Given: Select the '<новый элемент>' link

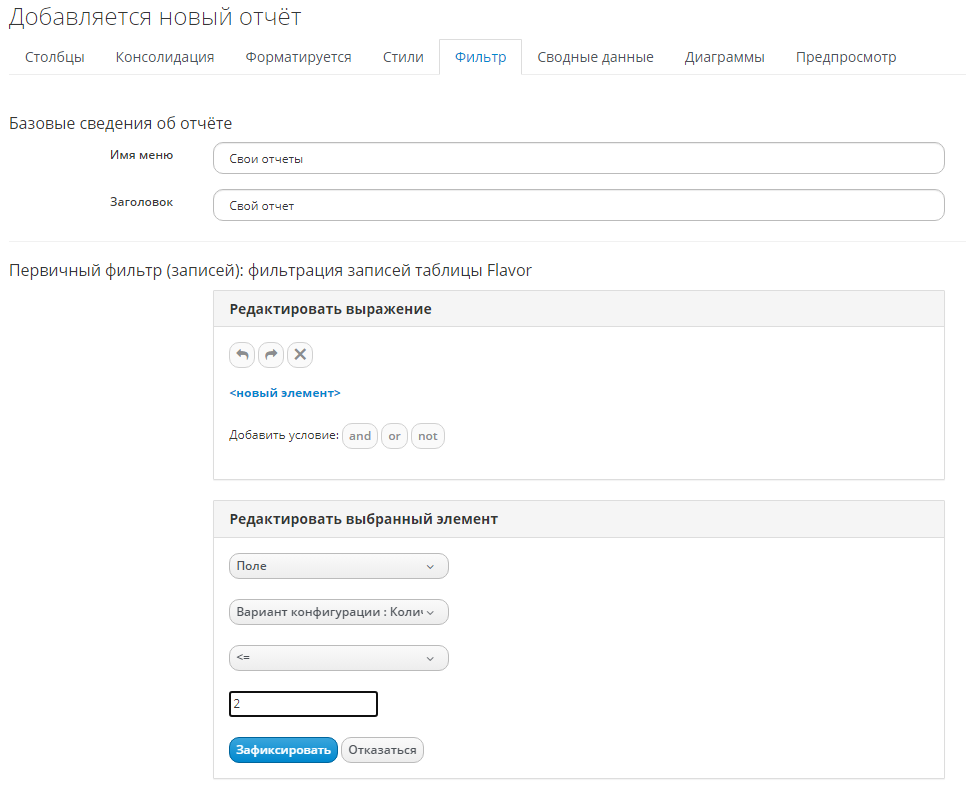Looking at the screenshot, I should pyautogui.click(x=285, y=393).
